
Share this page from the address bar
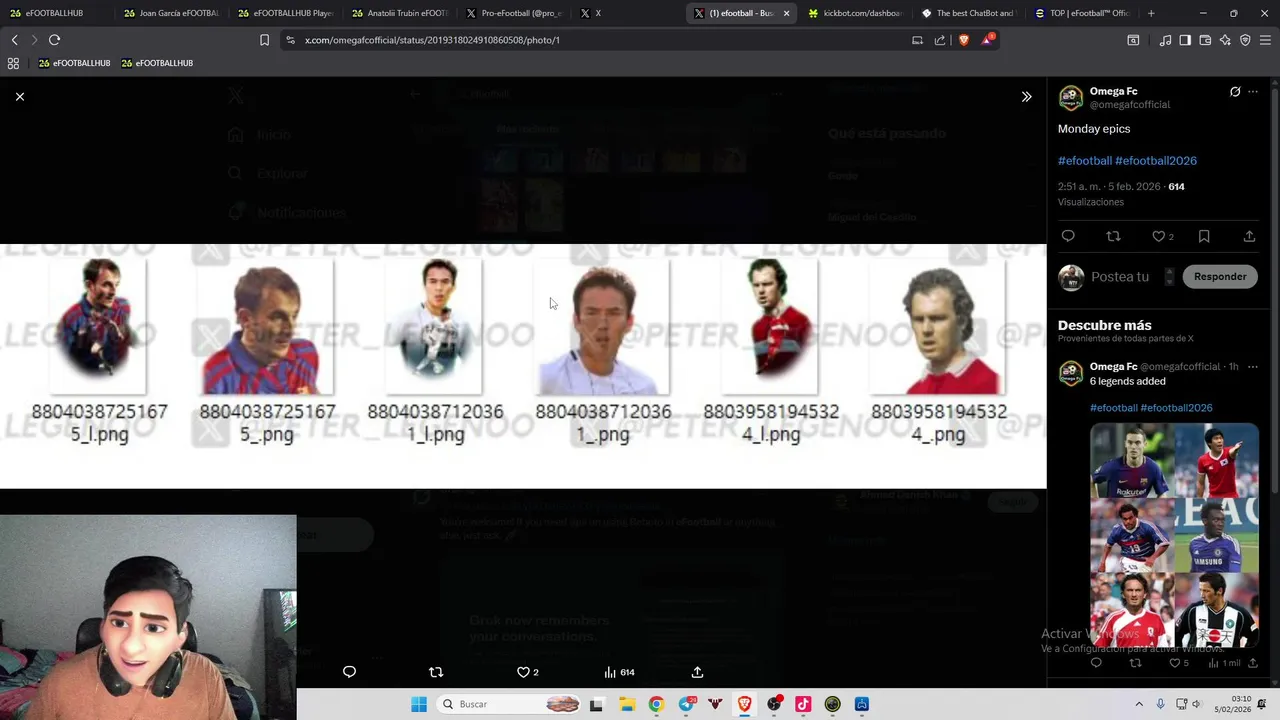pyautogui.click(x=940, y=40)
